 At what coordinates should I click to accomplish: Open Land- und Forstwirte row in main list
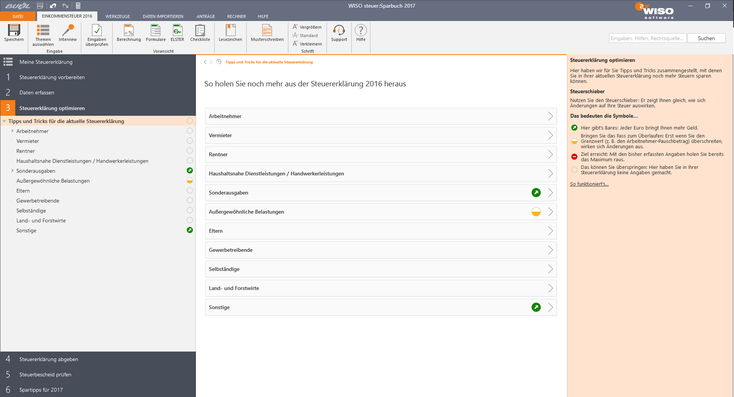(381, 288)
